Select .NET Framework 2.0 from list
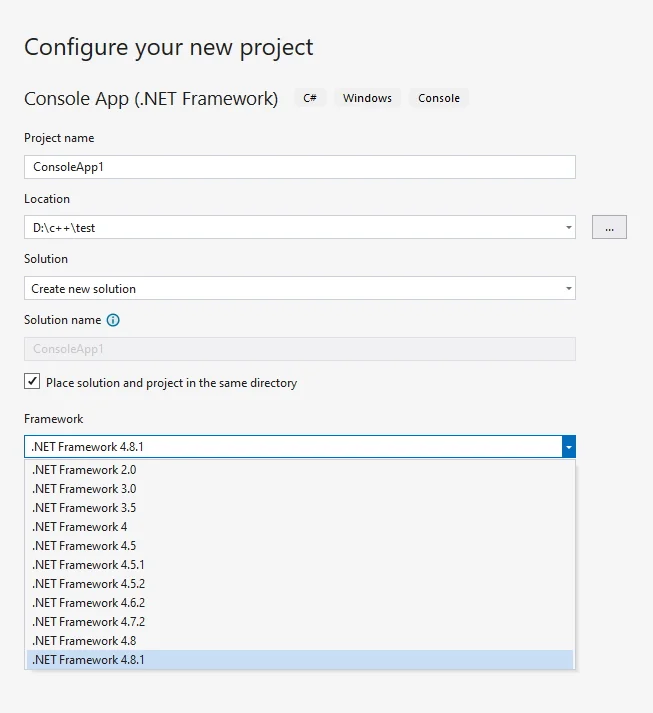The image size is (653, 713). coord(300,470)
